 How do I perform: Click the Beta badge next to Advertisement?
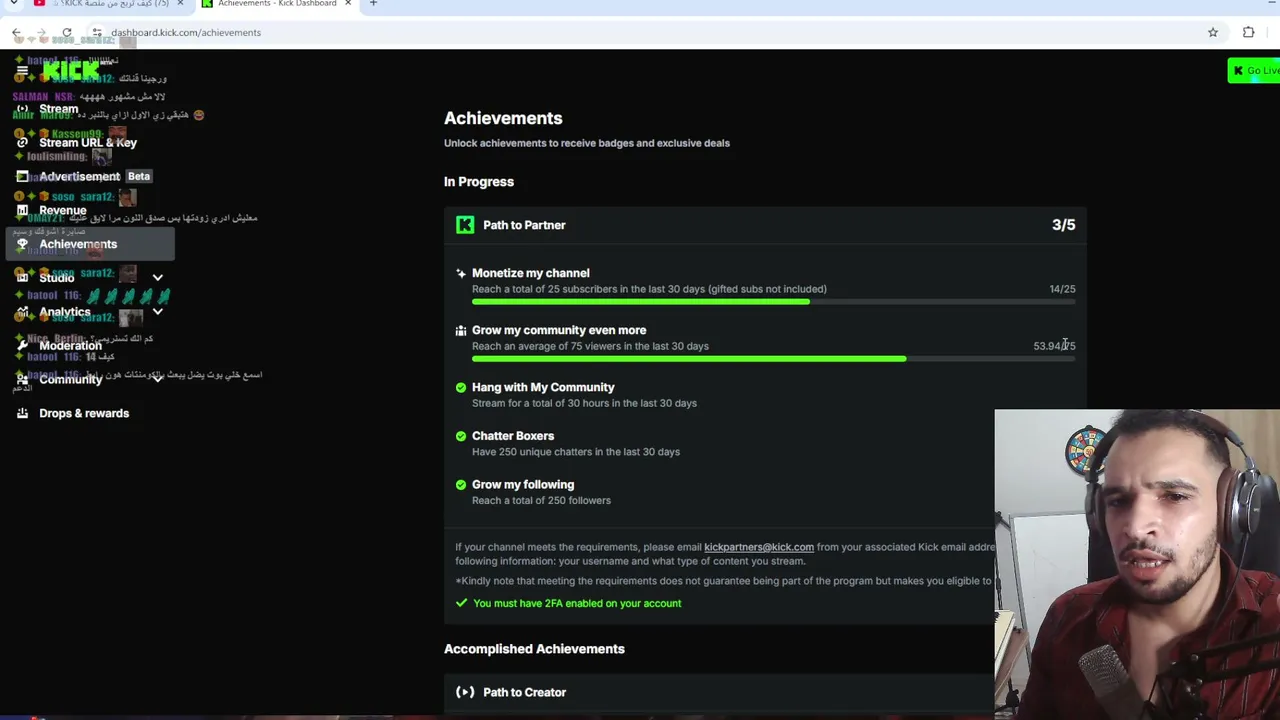coord(139,177)
